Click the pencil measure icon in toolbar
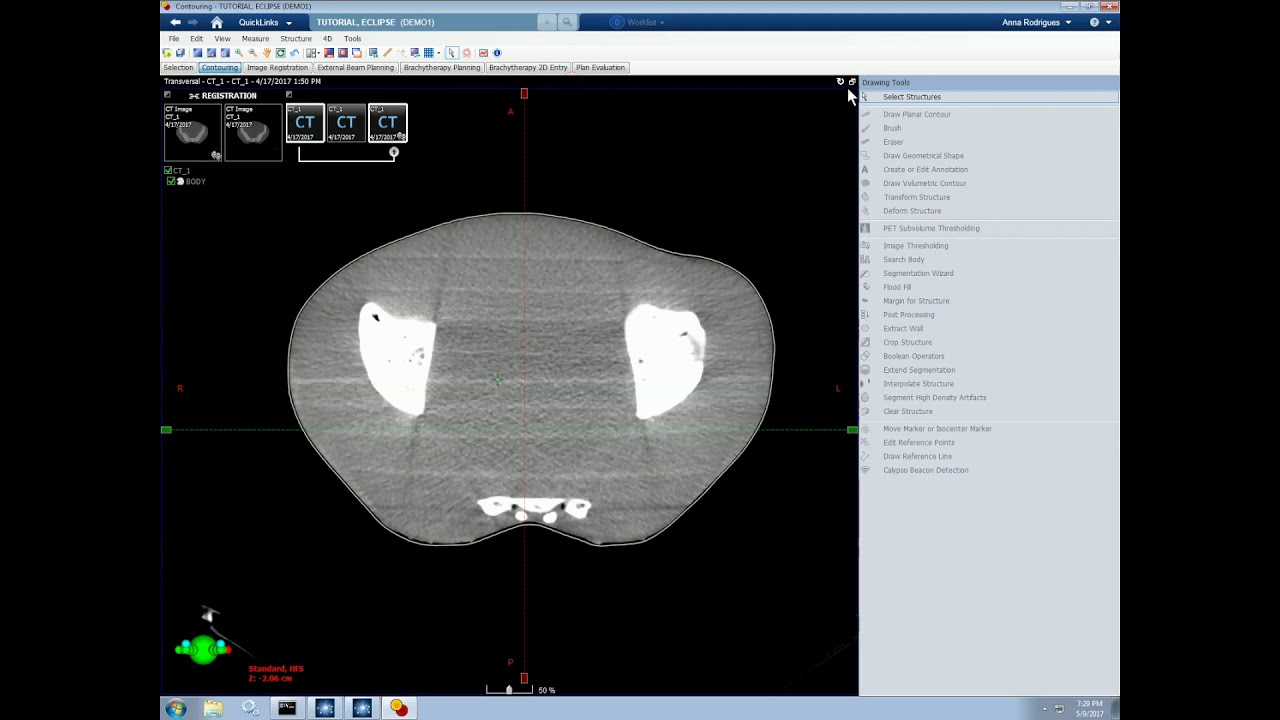Viewport: 1280px width, 720px height. click(x=387, y=53)
